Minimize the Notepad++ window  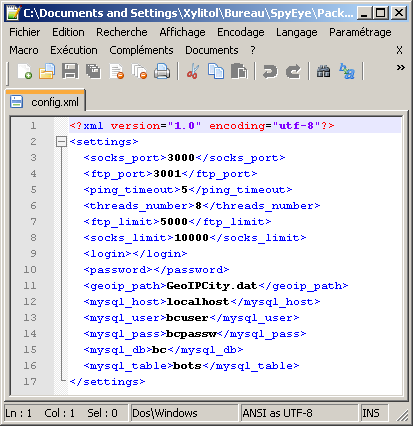coord(364,13)
